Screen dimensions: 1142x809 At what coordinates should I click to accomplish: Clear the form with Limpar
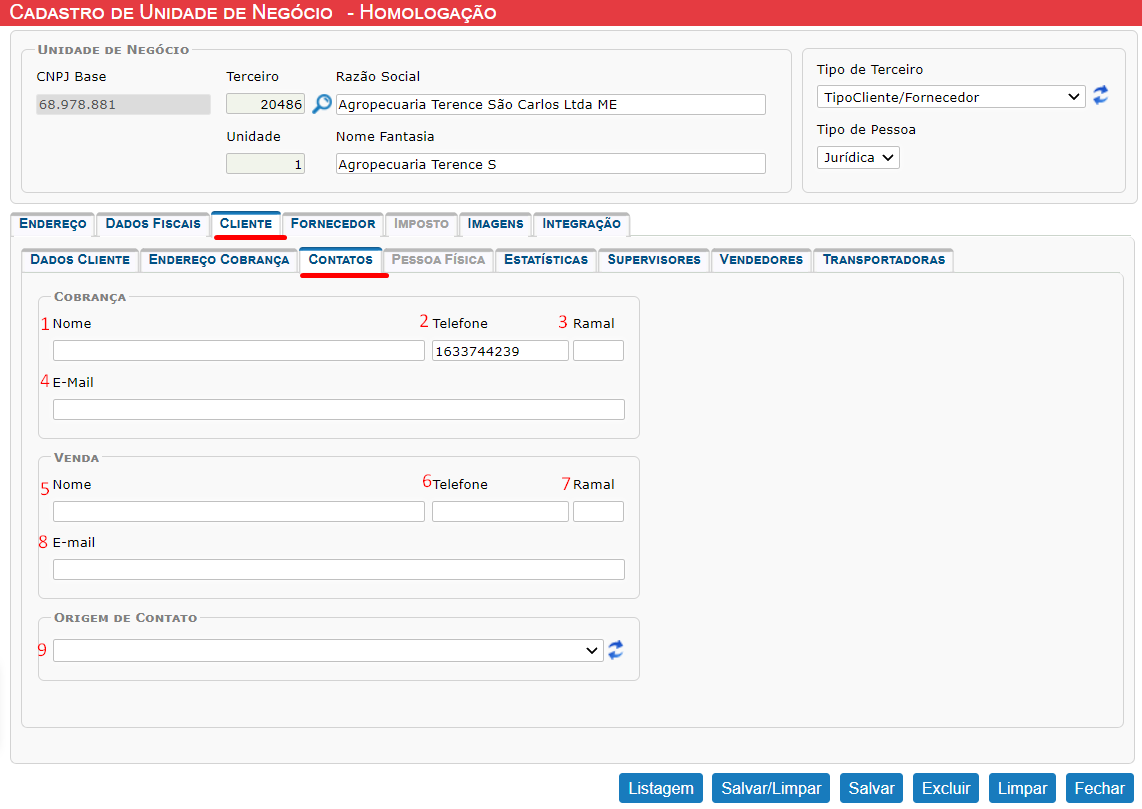1022,788
